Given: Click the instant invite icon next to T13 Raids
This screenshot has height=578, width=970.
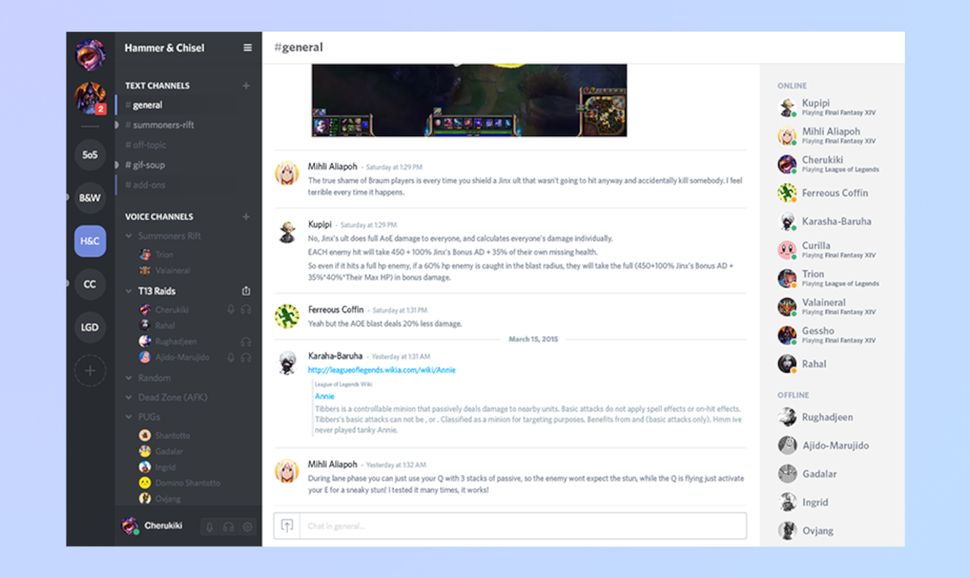Looking at the screenshot, I should 245,291.
